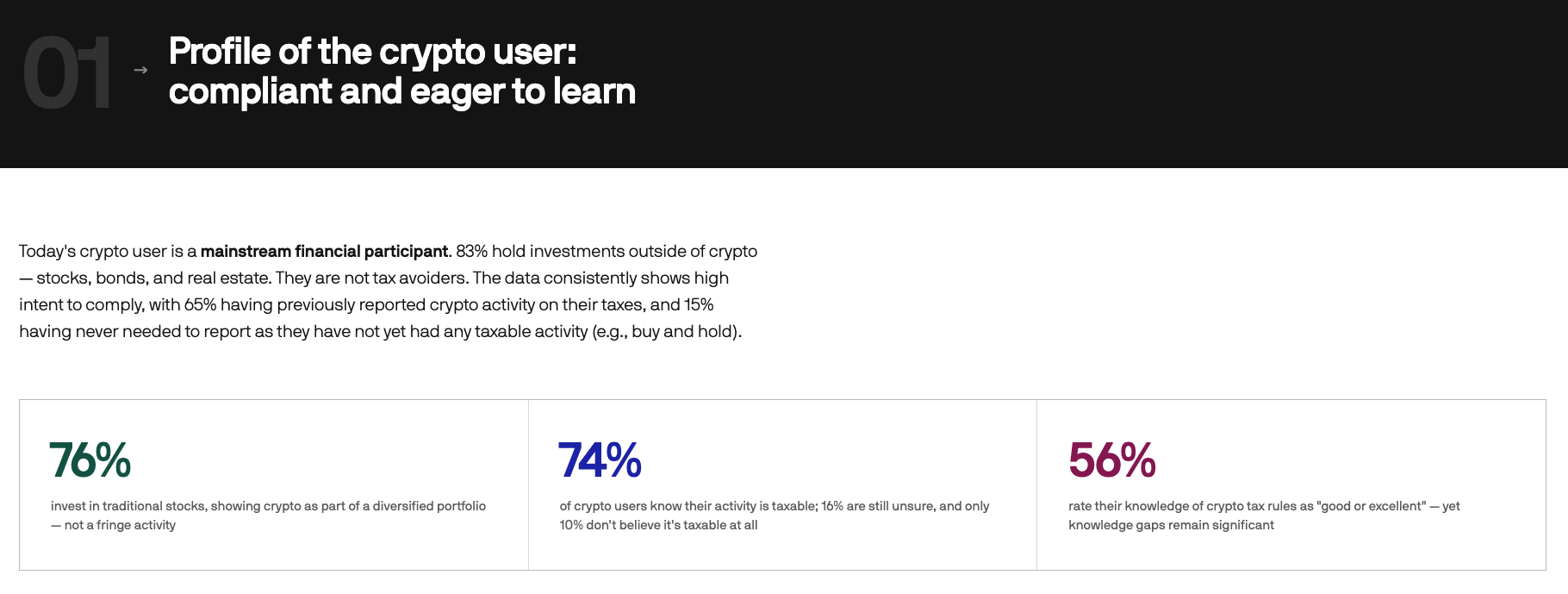
Task: Click the large 01 section number
Action: point(67,73)
